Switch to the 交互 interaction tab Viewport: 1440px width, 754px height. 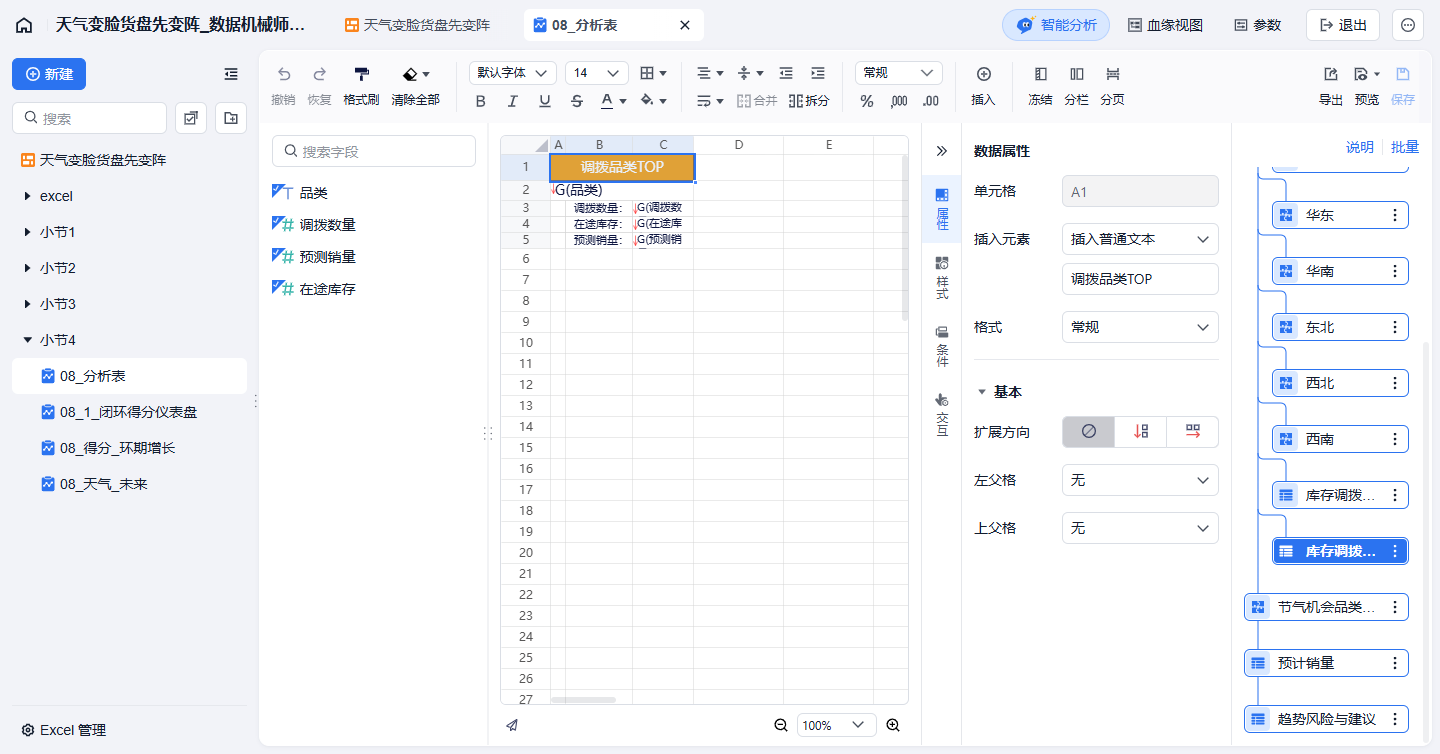click(941, 415)
